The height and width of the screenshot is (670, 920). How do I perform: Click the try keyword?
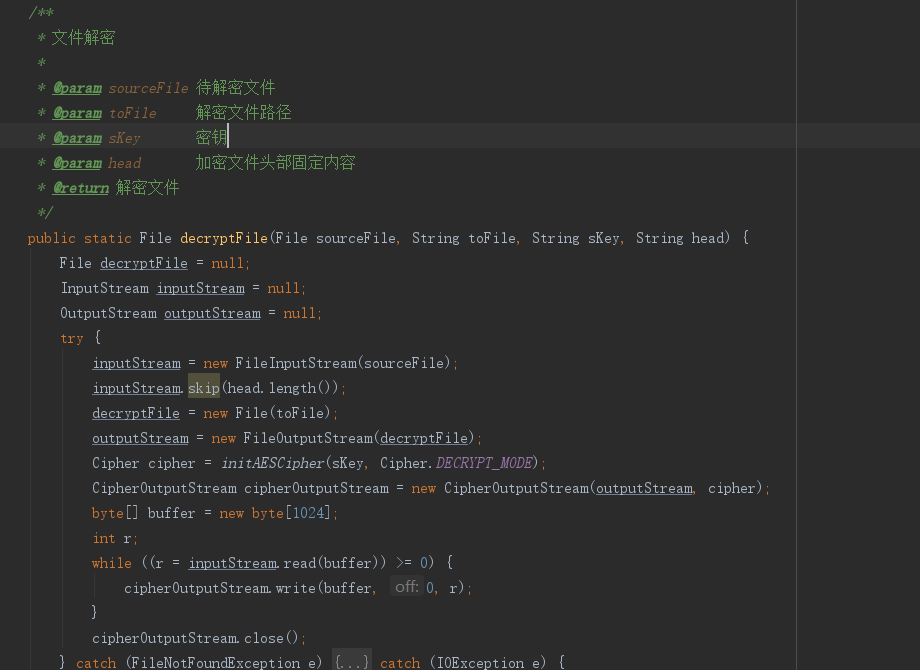[x=71, y=337]
